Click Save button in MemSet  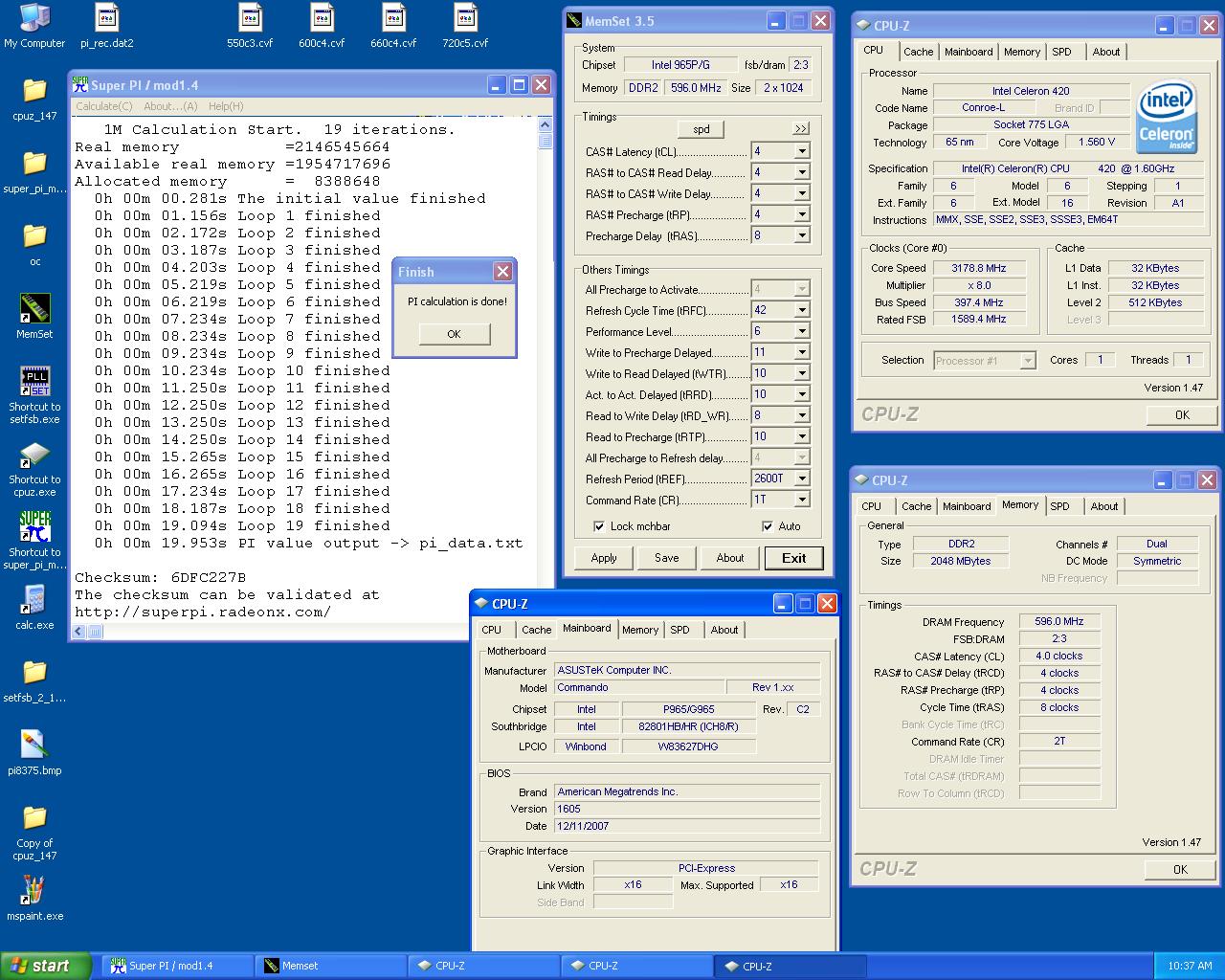coord(667,558)
